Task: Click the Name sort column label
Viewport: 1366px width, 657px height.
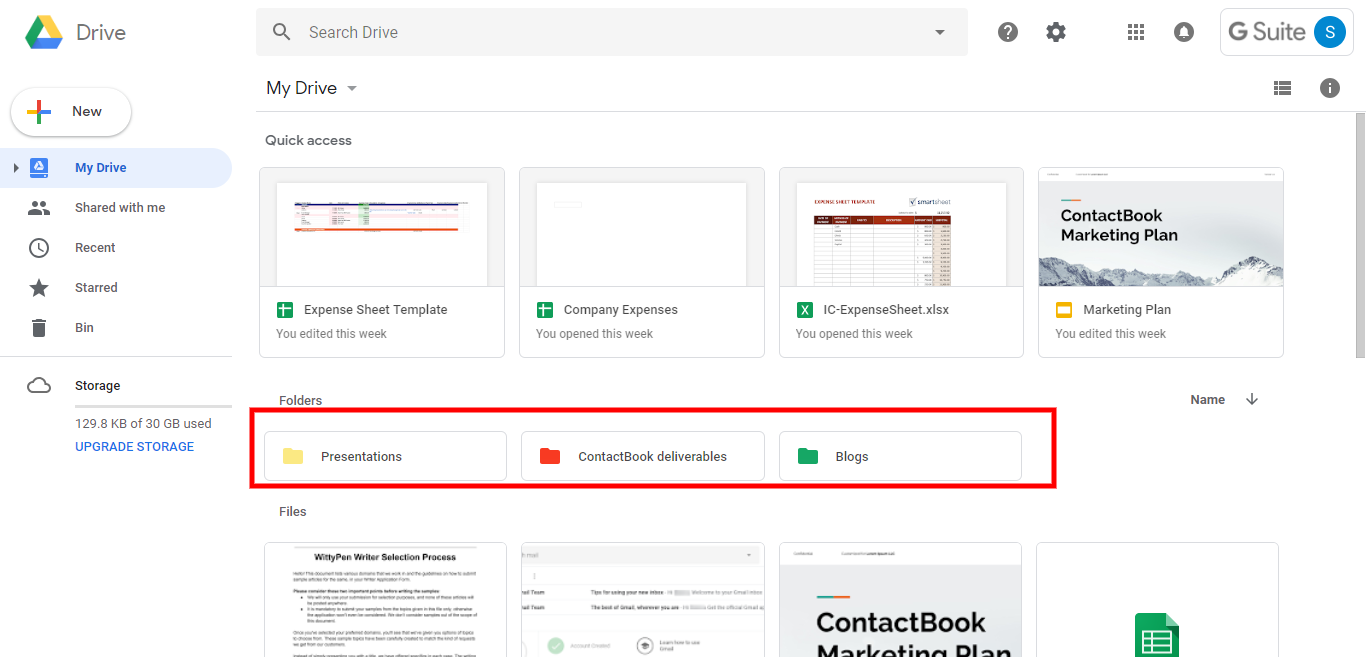Action: click(x=1207, y=400)
